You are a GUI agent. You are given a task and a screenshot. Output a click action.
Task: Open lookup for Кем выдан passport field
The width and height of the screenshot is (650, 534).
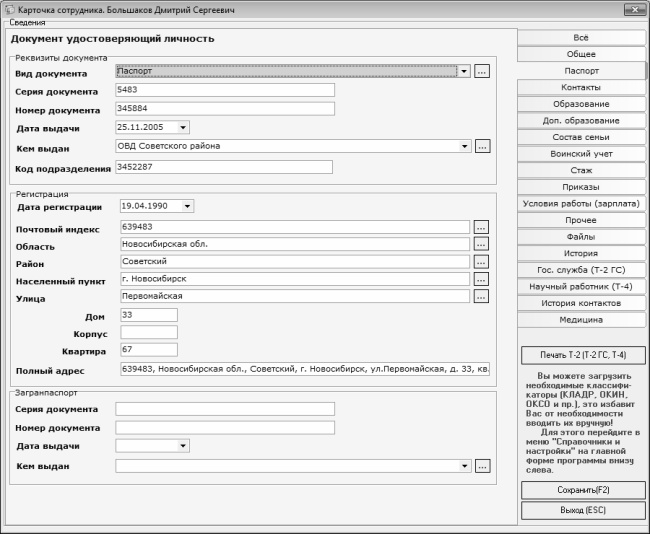point(481,146)
